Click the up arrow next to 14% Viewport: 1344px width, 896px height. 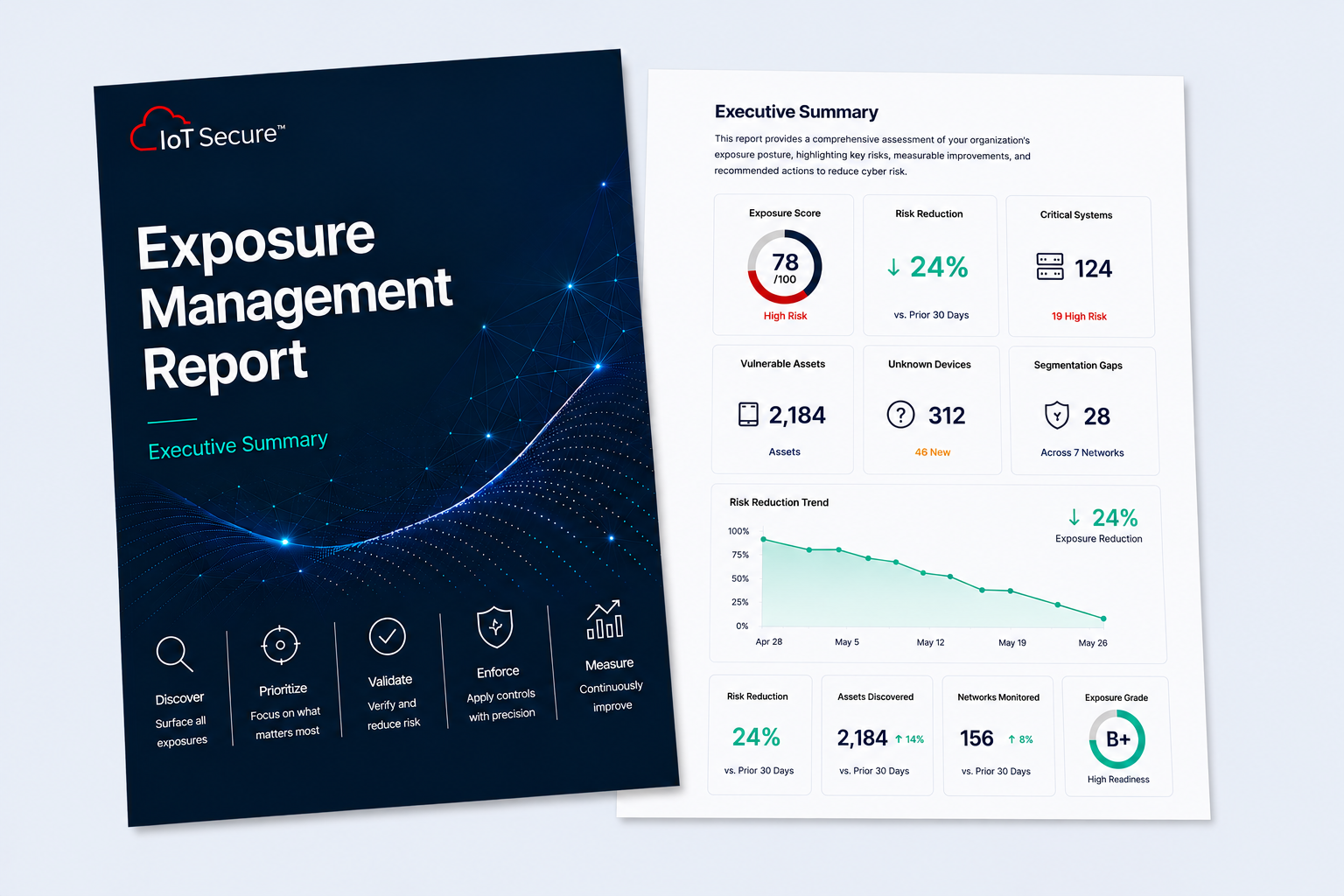[898, 739]
